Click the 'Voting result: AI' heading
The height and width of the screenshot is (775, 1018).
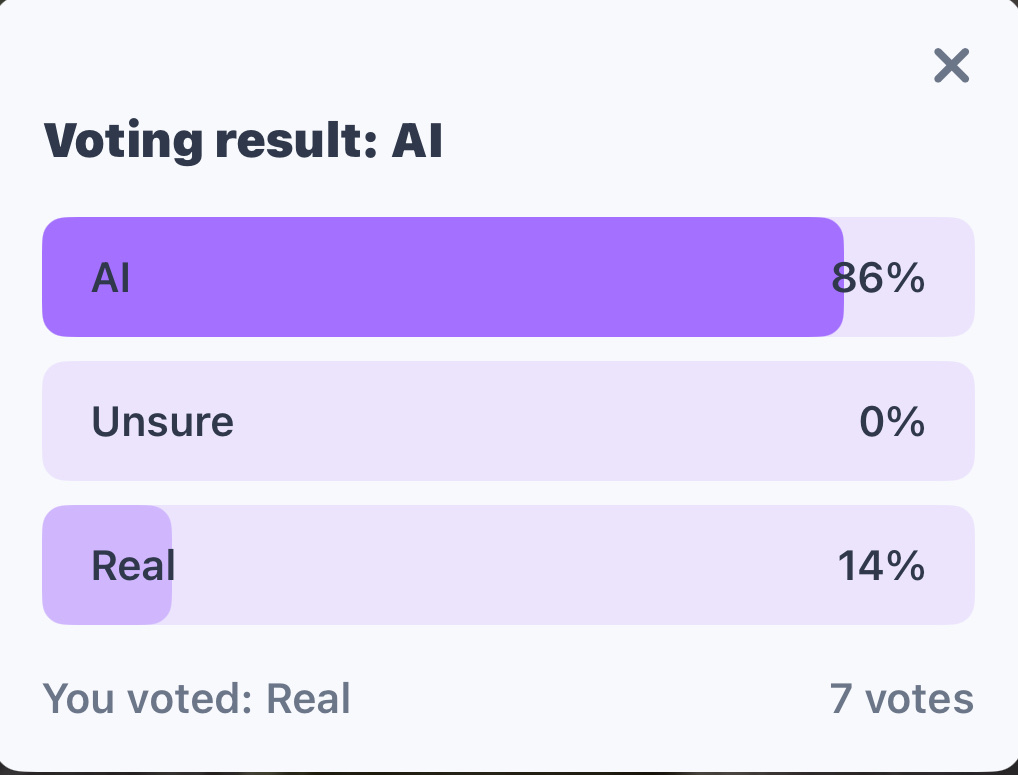(x=243, y=141)
